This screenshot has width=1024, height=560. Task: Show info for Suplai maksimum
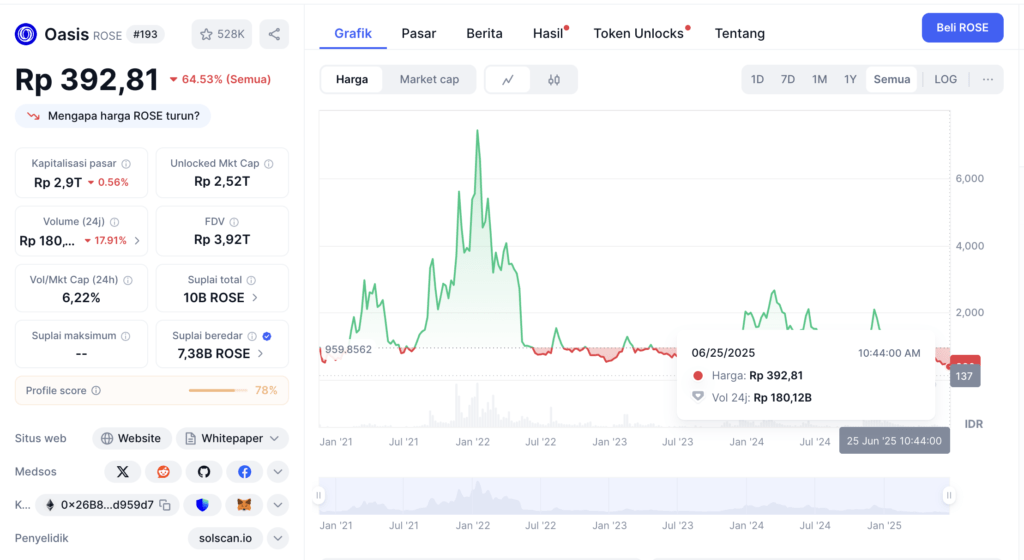tap(125, 336)
